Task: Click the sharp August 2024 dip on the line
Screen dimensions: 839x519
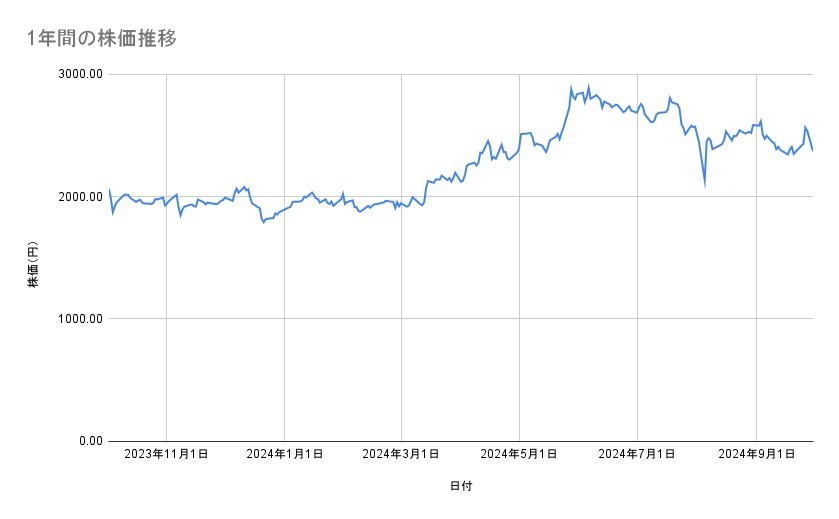Action: pyautogui.click(x=705, y=186)
